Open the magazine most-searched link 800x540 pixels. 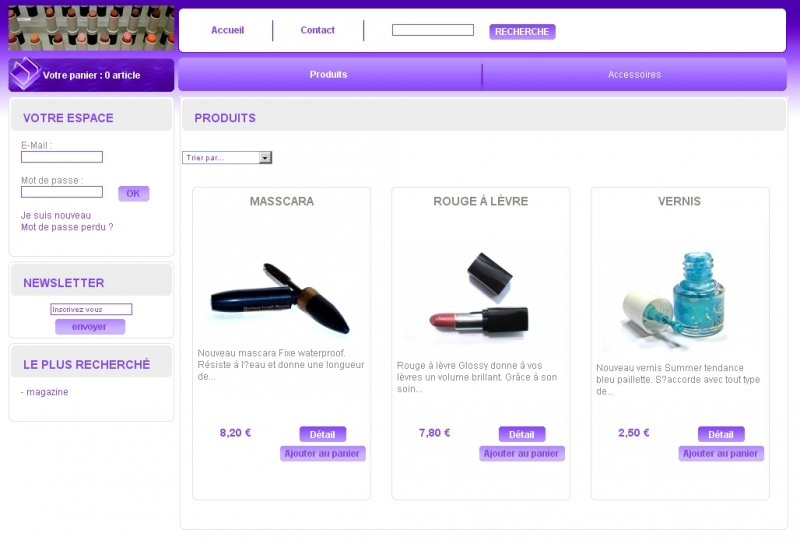[x=47, y=392]
